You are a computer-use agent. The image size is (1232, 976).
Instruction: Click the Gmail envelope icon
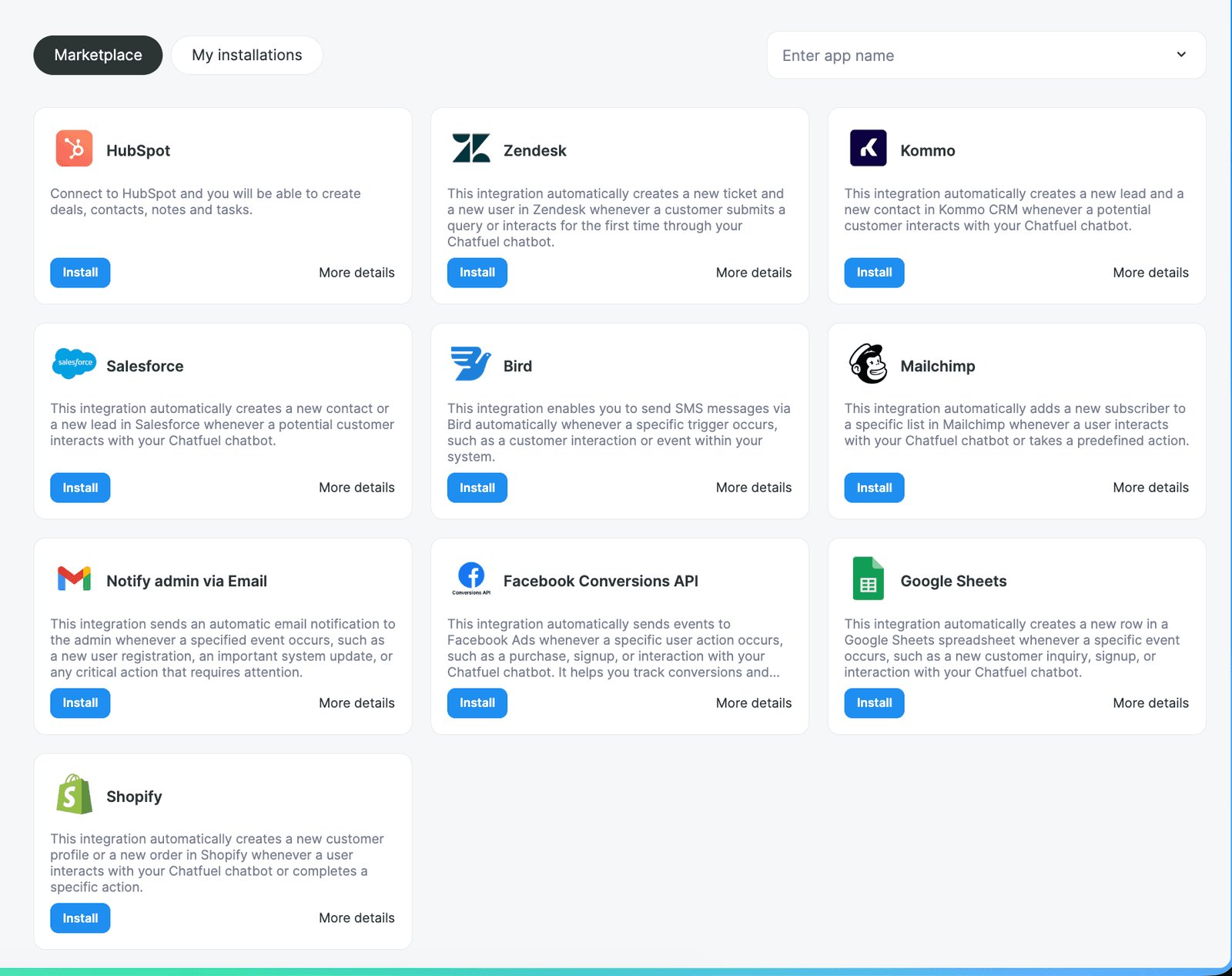pyautogui.click(x=74, y=579)
